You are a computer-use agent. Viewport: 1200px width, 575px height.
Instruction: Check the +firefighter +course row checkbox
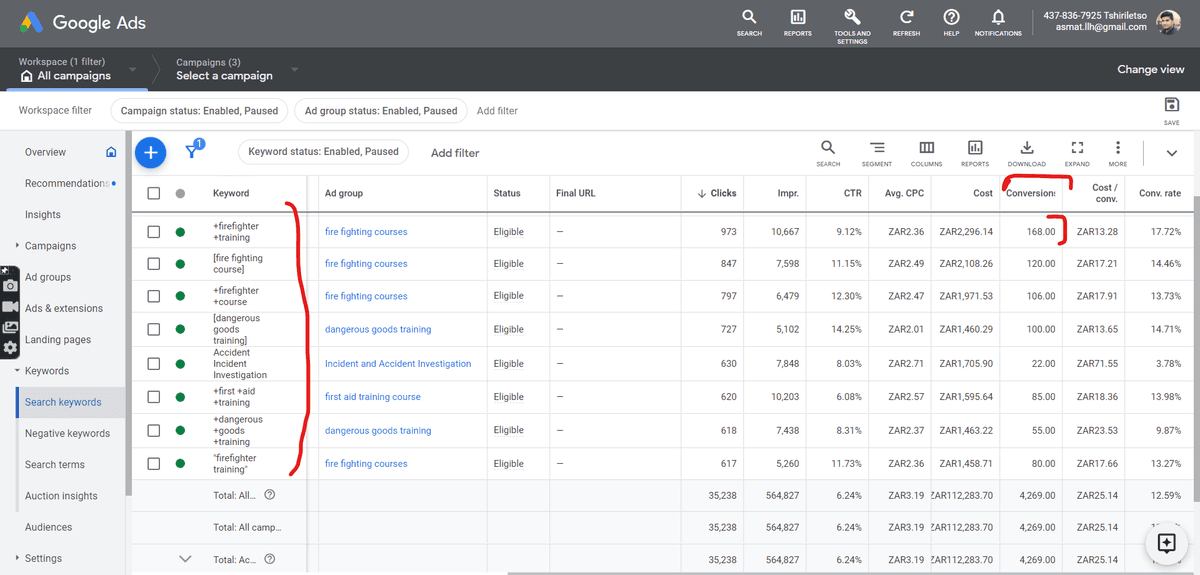[153, 296]
